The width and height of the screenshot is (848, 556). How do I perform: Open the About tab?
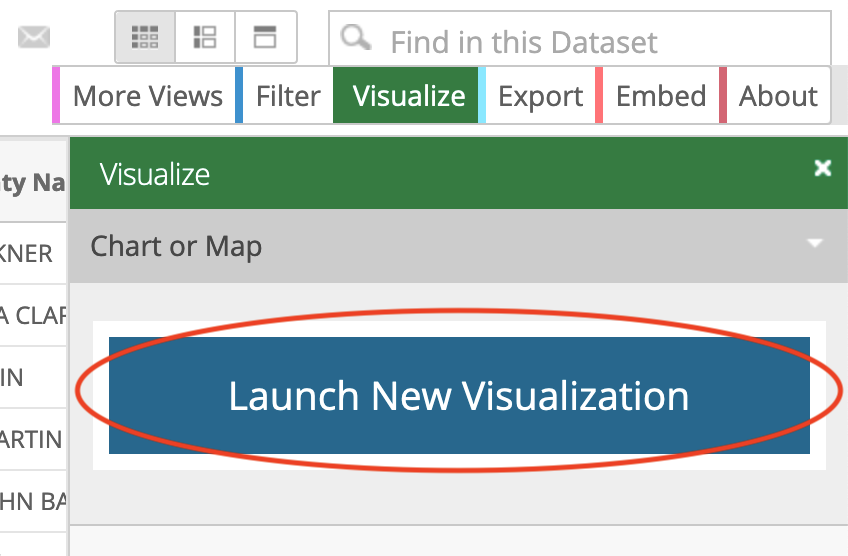pos(775,96)
